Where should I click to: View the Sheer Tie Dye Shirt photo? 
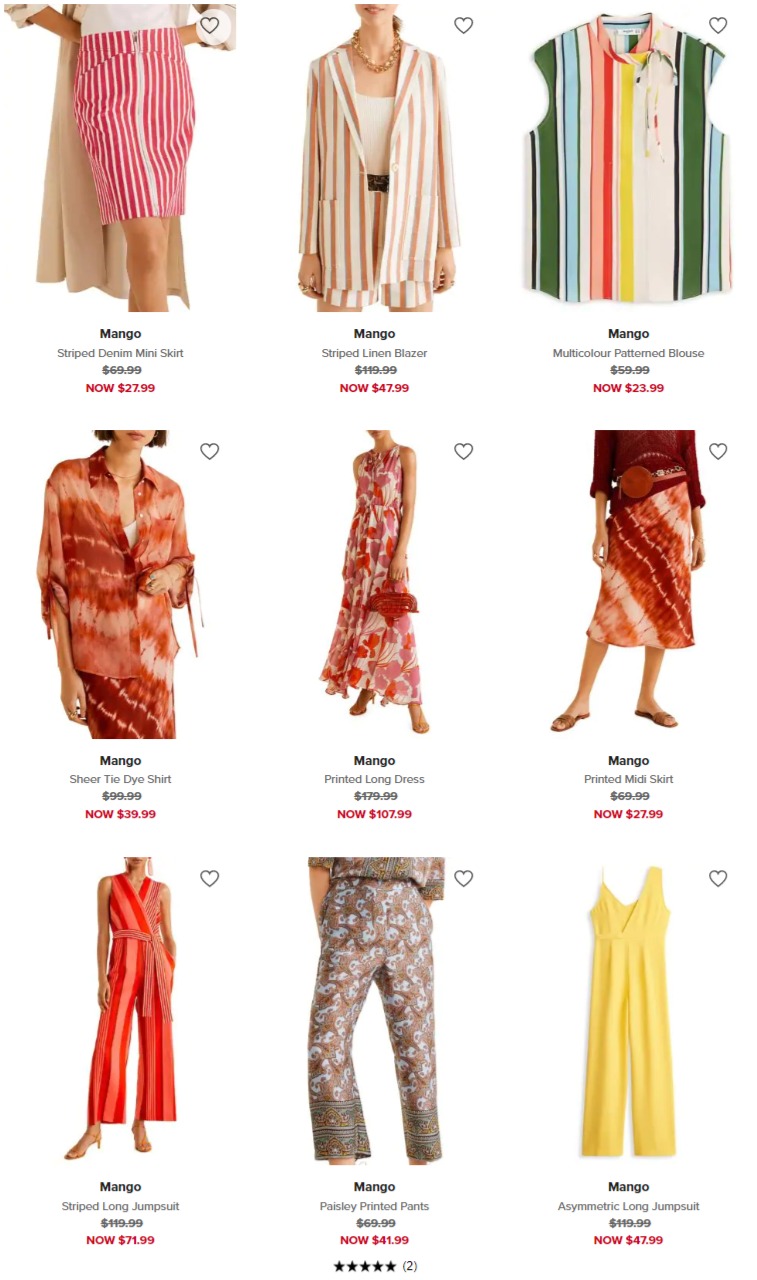(120, 584)
